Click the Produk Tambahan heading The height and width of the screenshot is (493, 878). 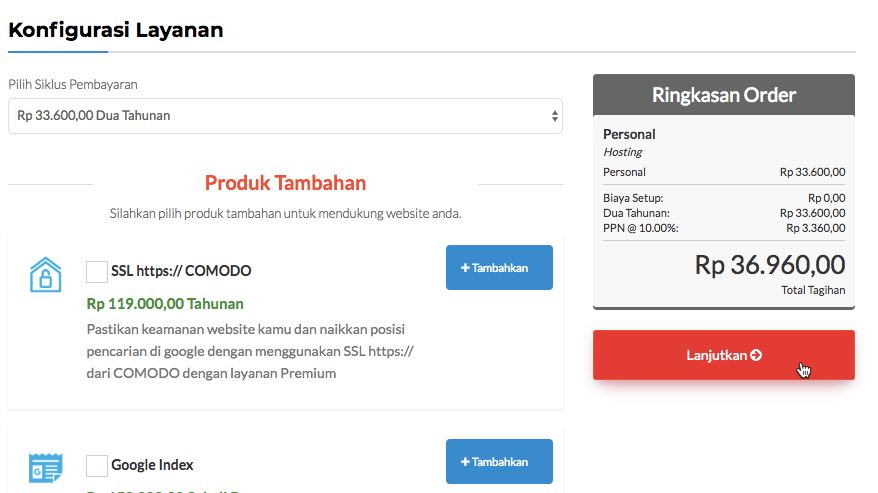click(285, 183)
